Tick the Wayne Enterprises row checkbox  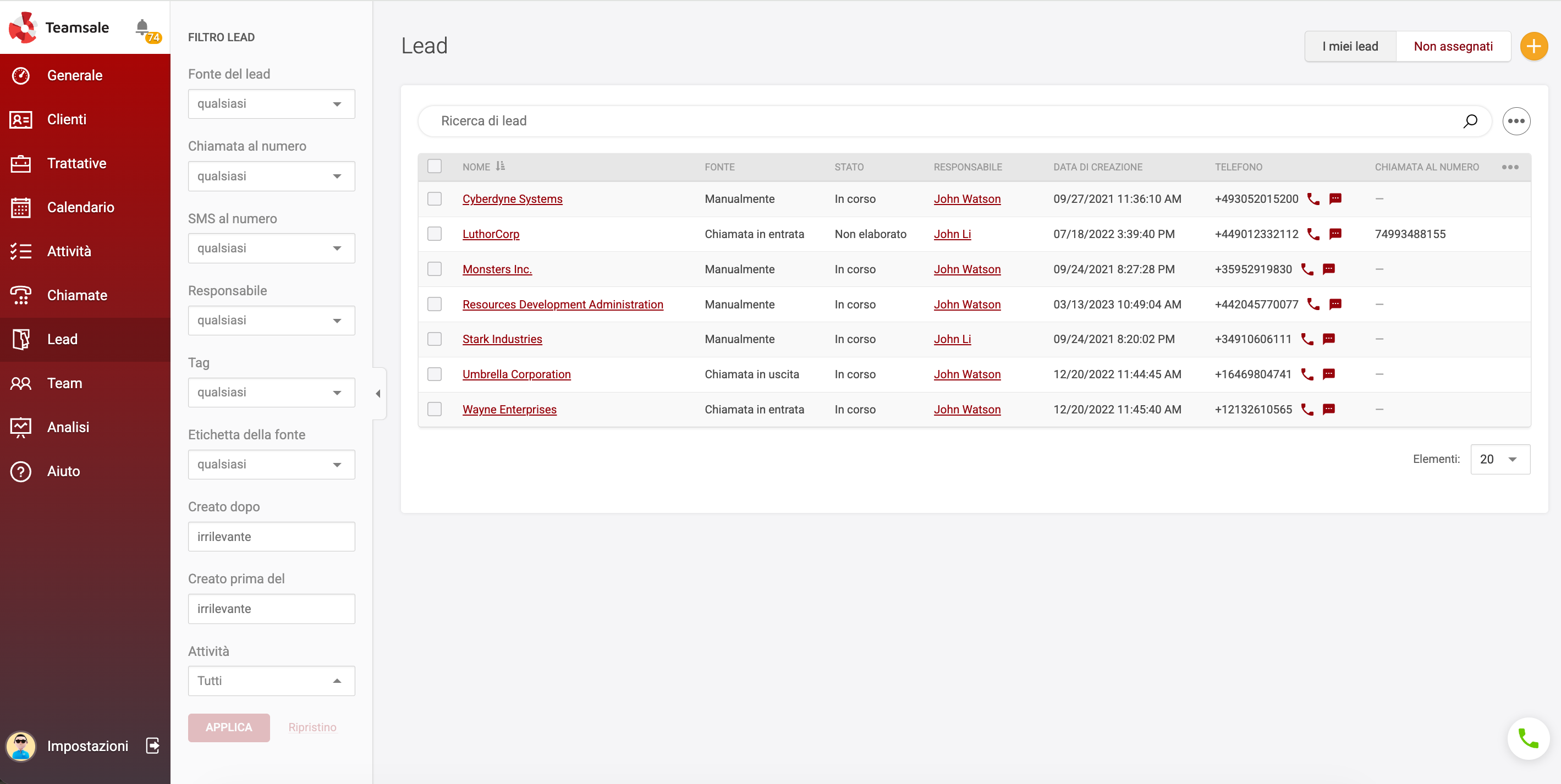[435, 409]
